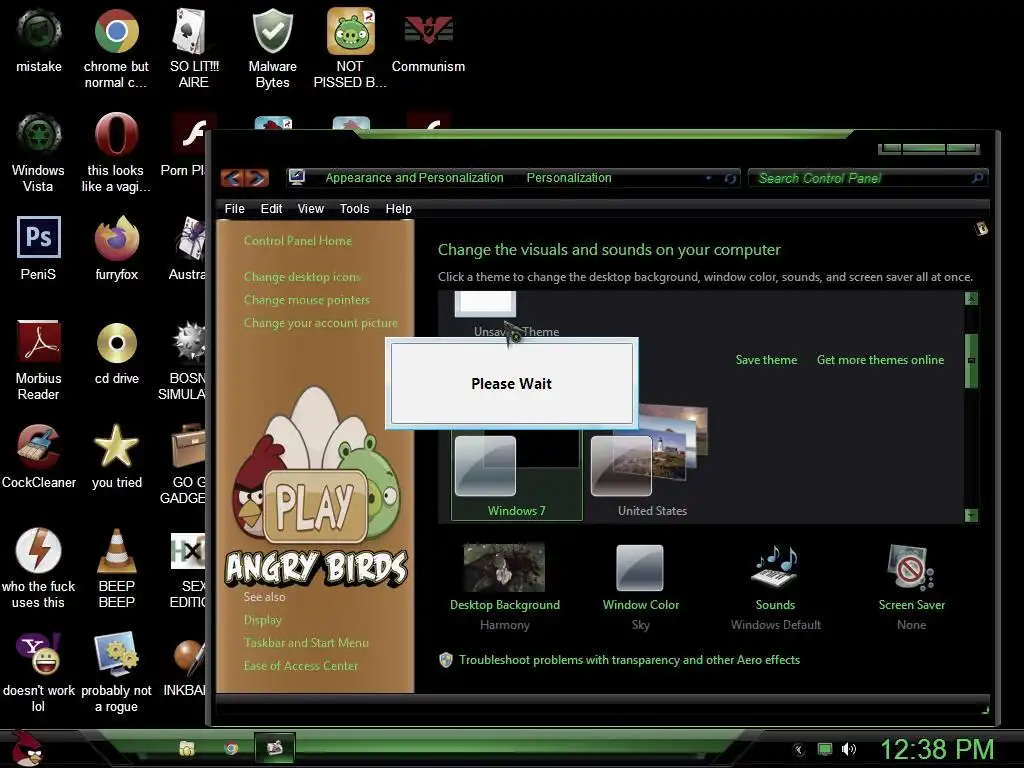
Task: Click 'Change desktop icons' link
Action: coord(302,276)
